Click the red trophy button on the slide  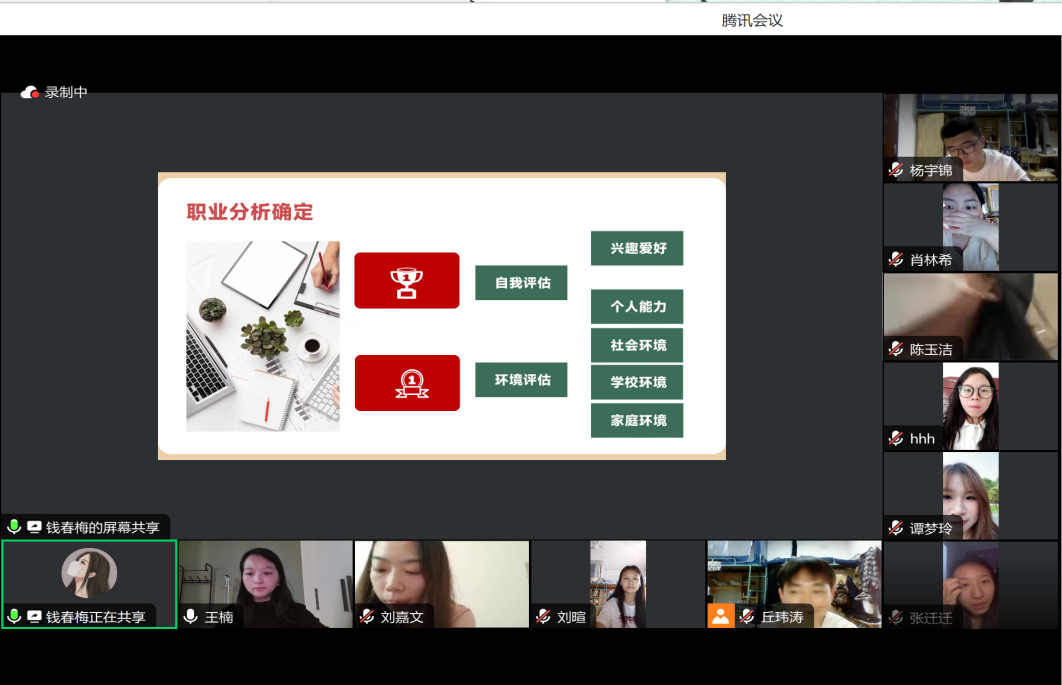(407, 280)
